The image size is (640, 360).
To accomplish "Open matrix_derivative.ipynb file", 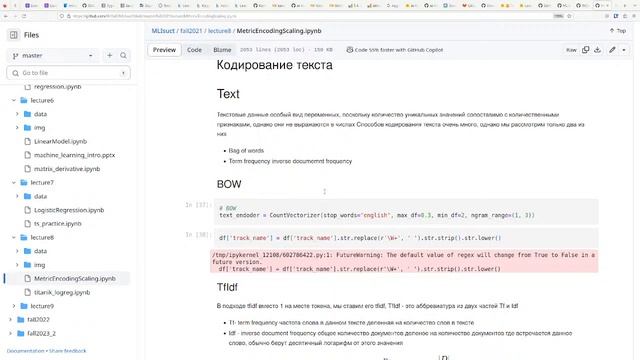I will (x=67, y=169).
